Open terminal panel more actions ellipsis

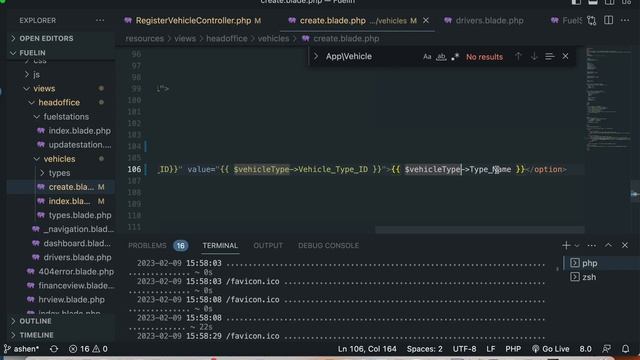pyautogui.click(x=591, y=245)
